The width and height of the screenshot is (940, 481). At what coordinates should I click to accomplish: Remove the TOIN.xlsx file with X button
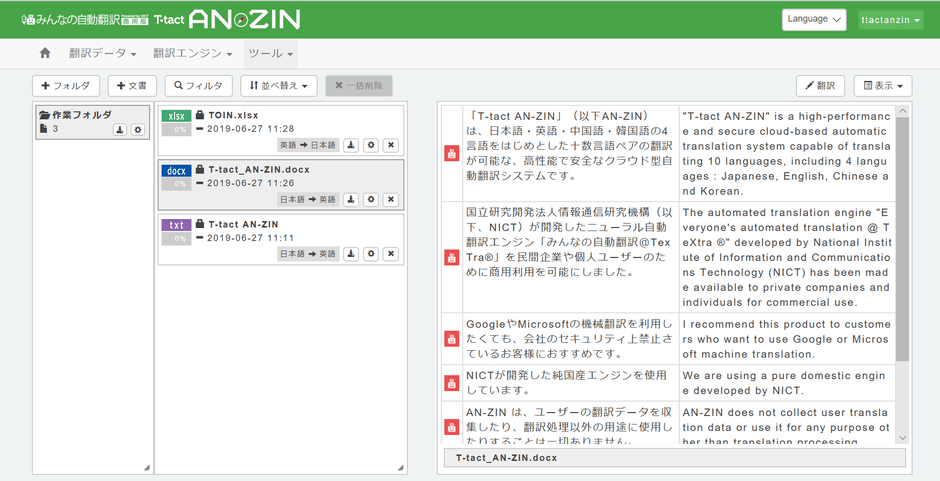391,145
